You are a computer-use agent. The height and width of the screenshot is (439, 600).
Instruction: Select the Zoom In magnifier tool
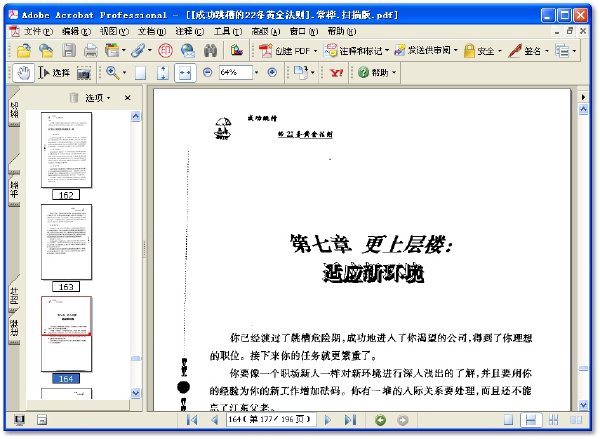tap(112, 72)
